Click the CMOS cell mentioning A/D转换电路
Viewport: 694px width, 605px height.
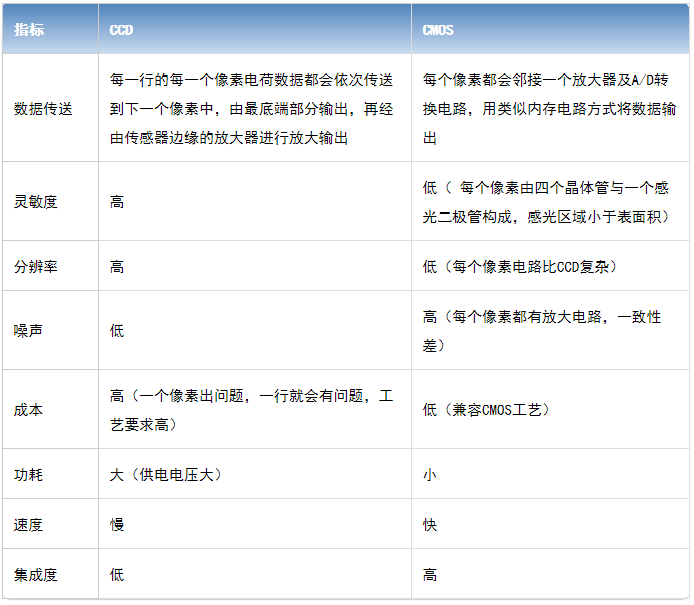549,108
